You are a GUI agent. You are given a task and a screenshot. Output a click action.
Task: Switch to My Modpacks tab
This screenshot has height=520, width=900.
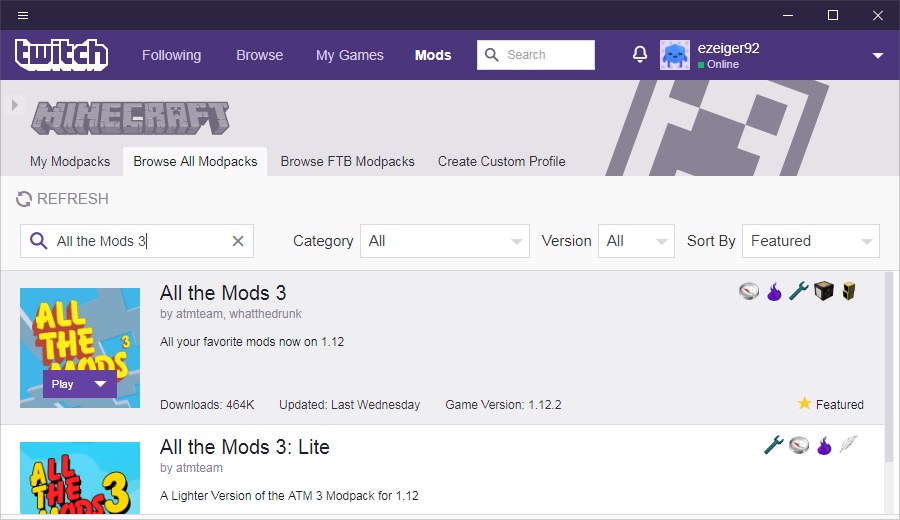[x=70, y=161]
